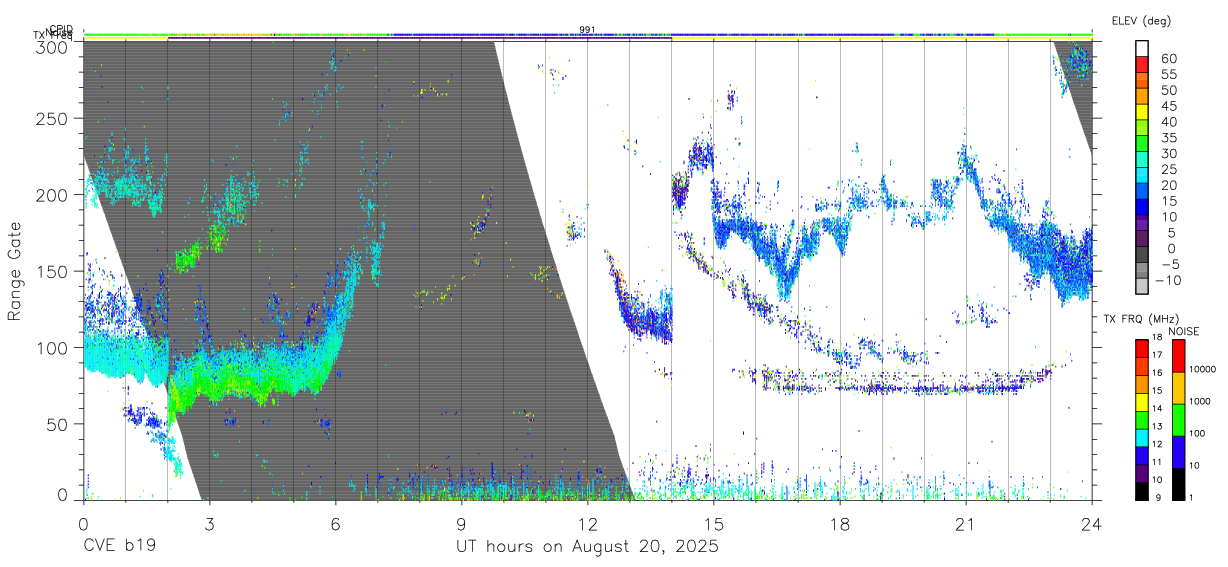Screen dimensions: 1228x567
Task: Click '200' on the Range Gate axis
Action: 54,195
